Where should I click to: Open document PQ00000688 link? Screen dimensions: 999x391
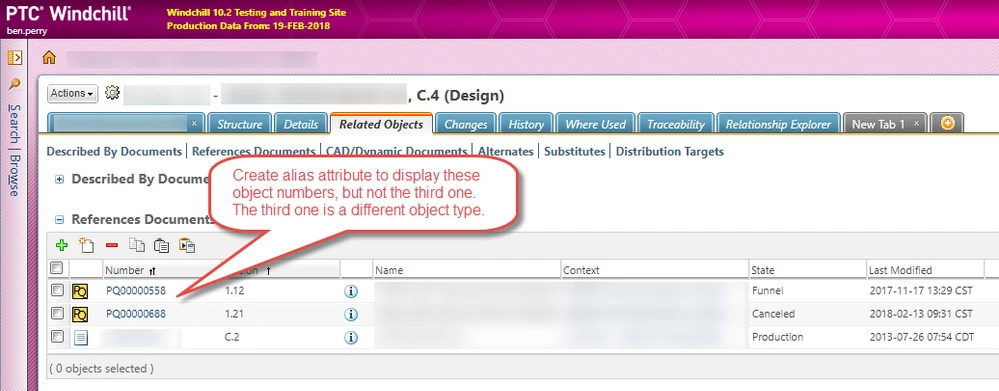click(x=136, y=314)
